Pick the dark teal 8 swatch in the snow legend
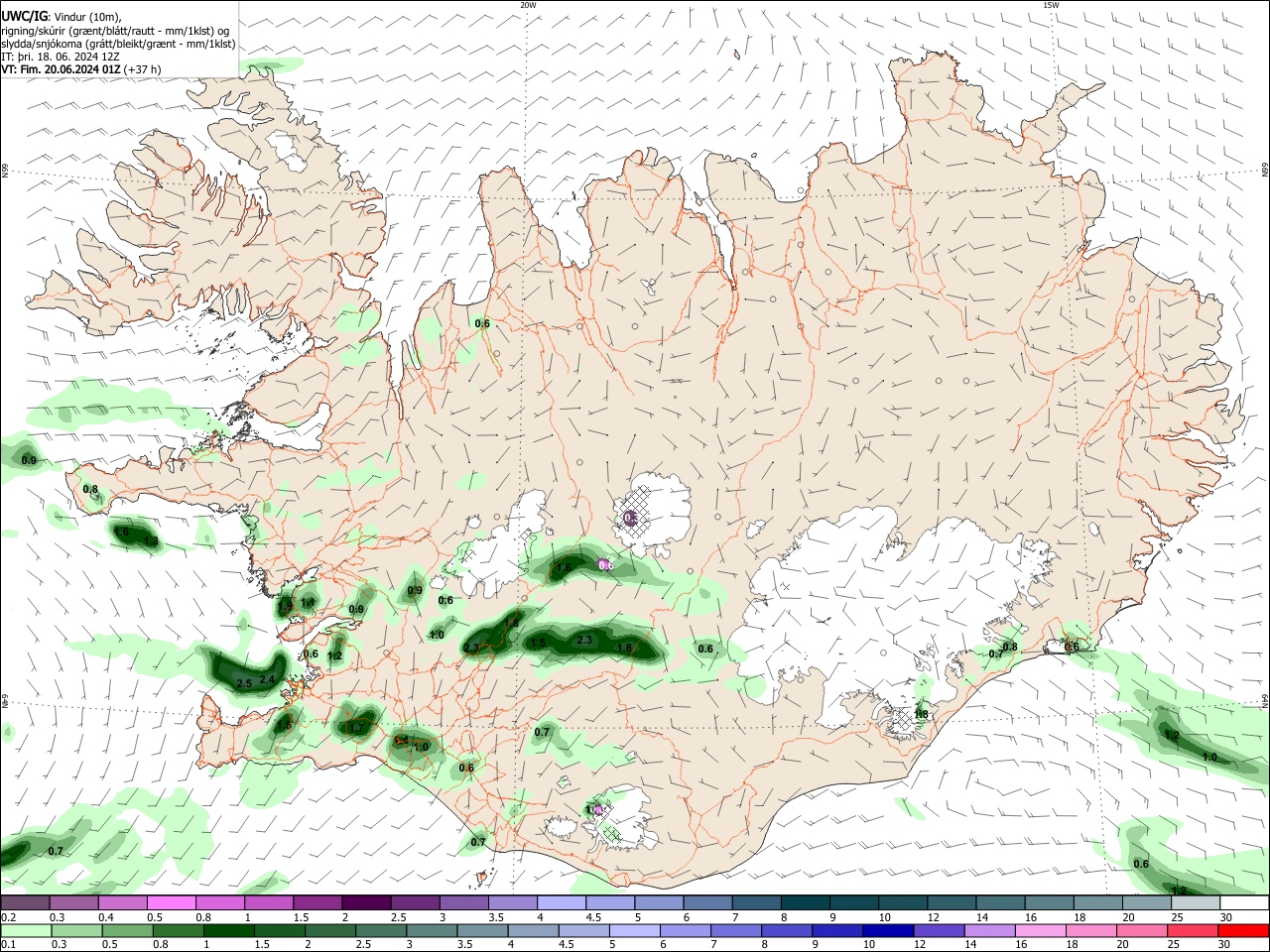Screen dimensions: 1270x952 pyautogui.click(x=807, y=902)
